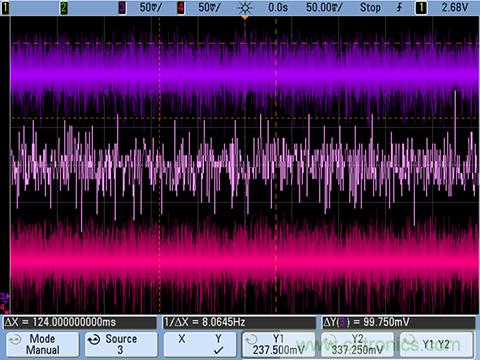Viewport: 480px width, 360px height.
Task: Select channel 3 purple indicator
Action: tap(122, 7)
